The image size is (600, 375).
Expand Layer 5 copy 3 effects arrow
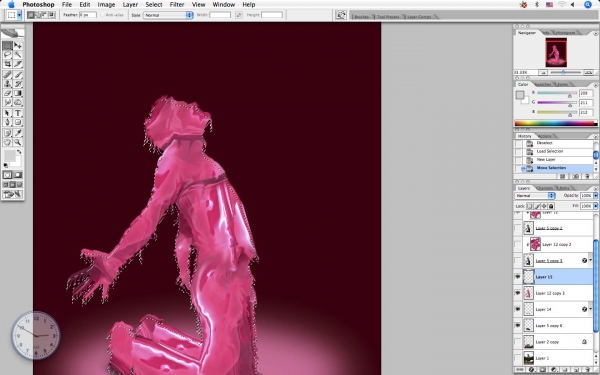590,261
